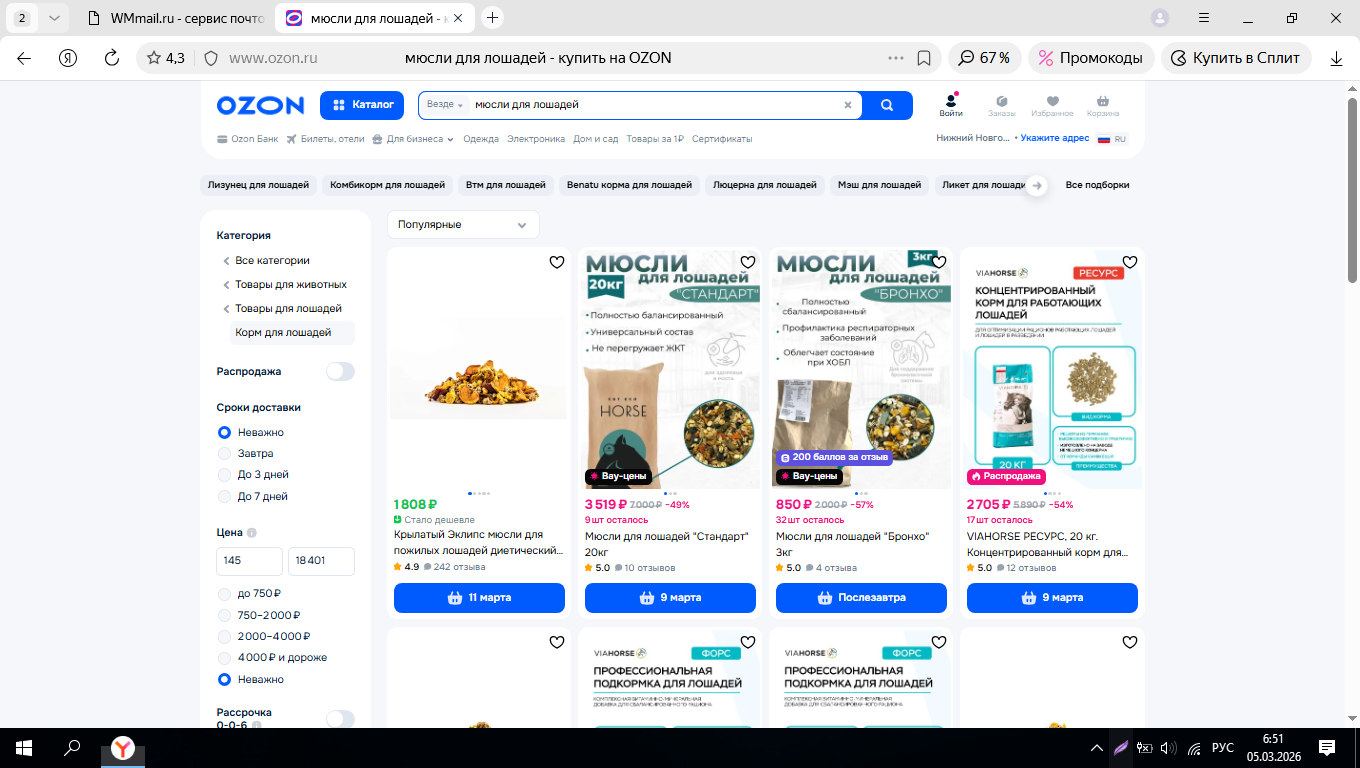Open Windows taskbar search
This screenshot has width=1360, height=768.
(72, 748)
